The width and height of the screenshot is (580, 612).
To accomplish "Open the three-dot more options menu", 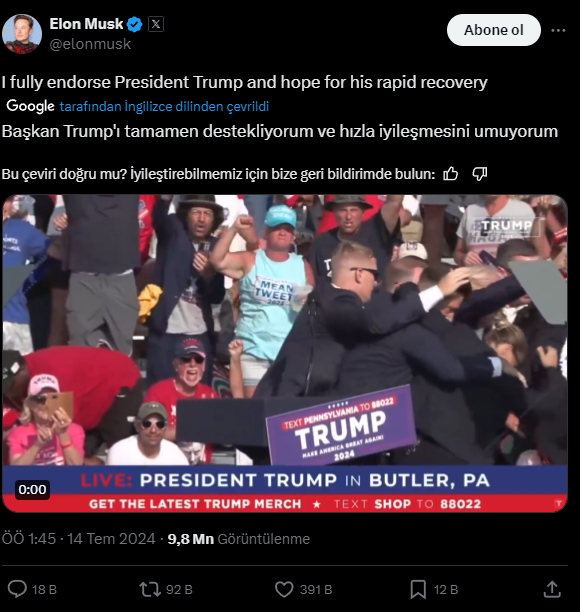I will click(x=558, y=30).
